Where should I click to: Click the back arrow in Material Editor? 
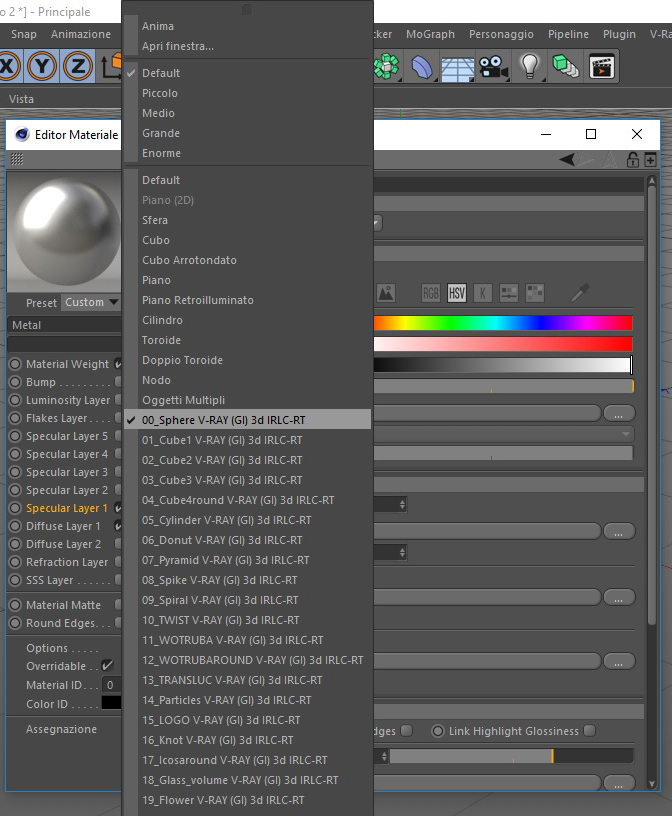pos(567,159)
